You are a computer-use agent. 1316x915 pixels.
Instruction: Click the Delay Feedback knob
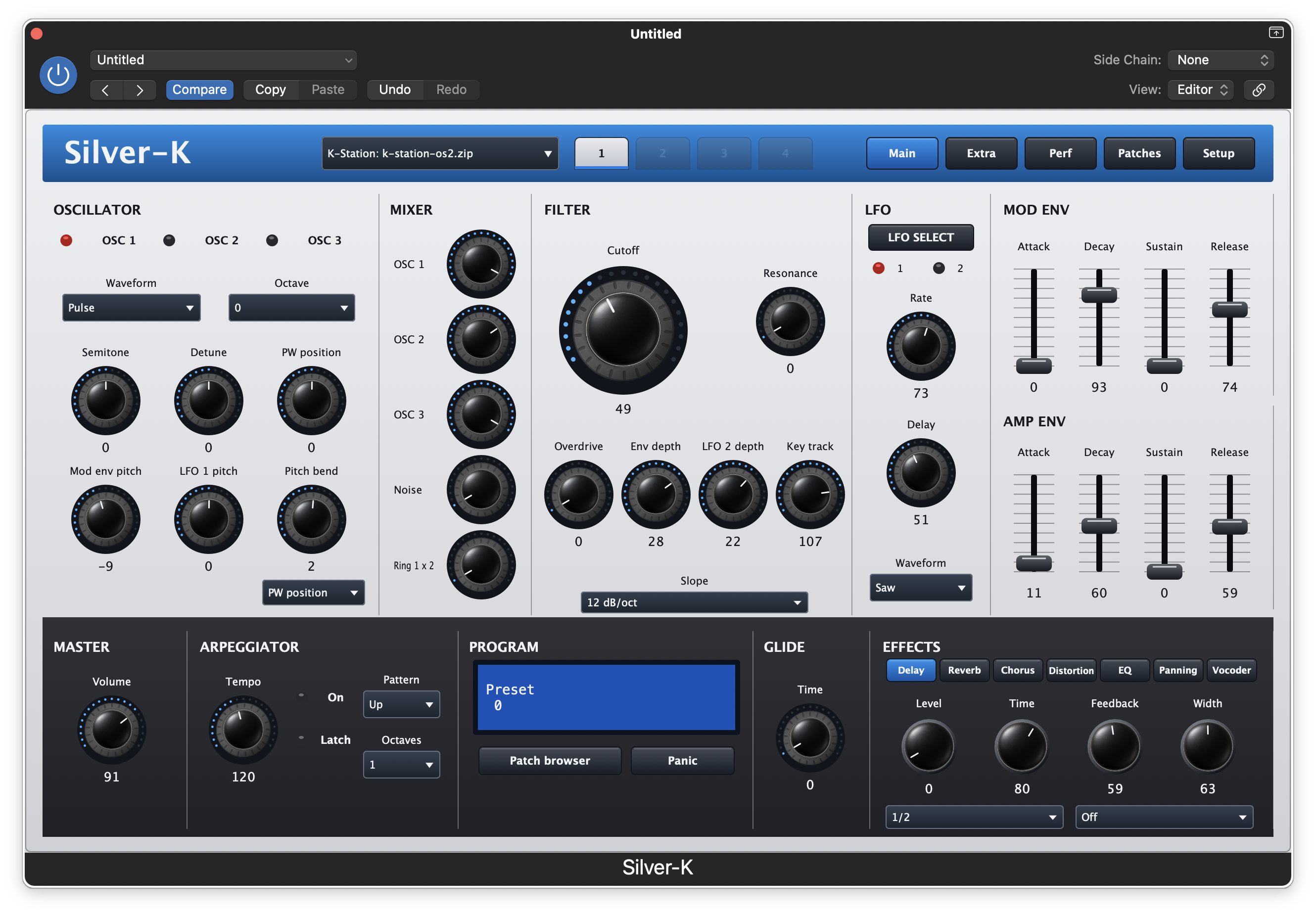(x=1114, y=746)
